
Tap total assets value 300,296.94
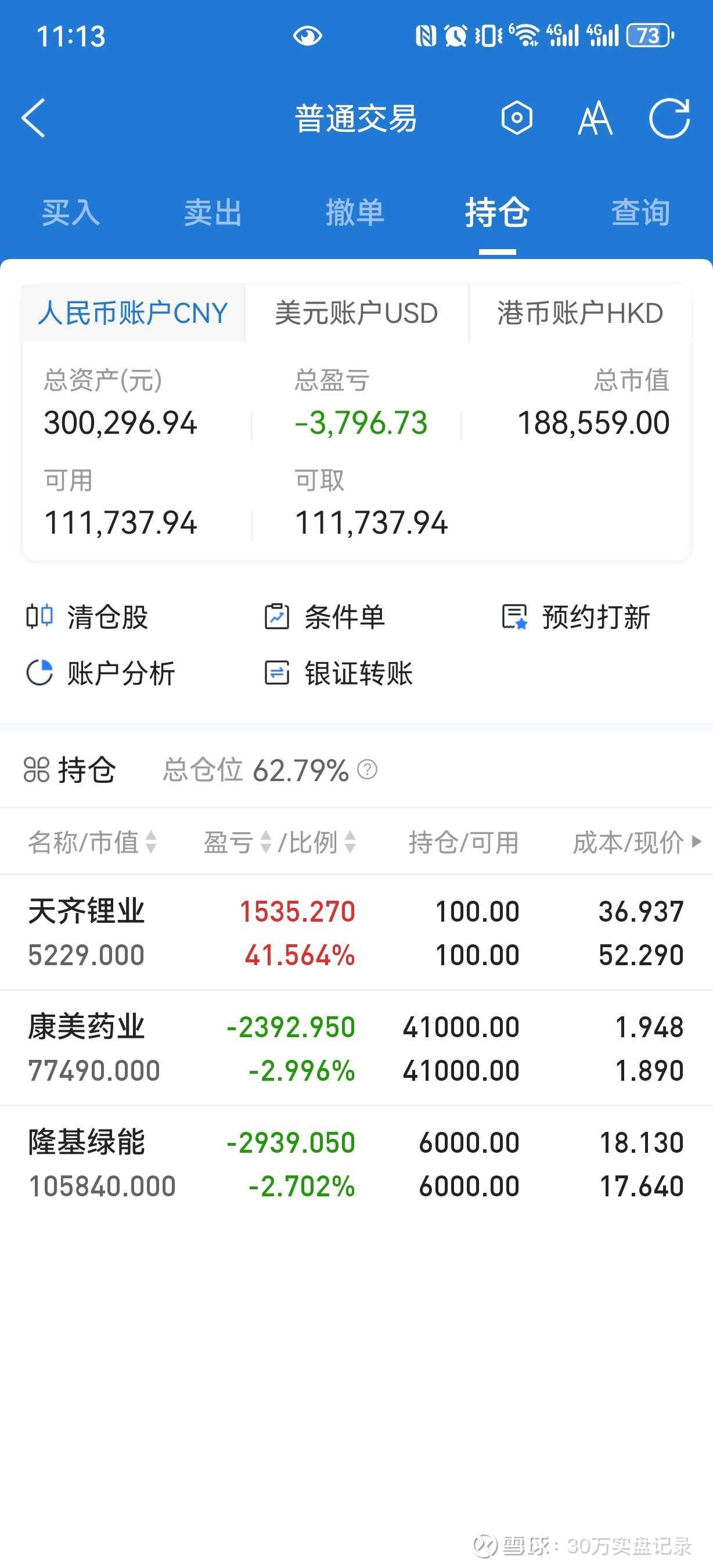coord(120,423)
